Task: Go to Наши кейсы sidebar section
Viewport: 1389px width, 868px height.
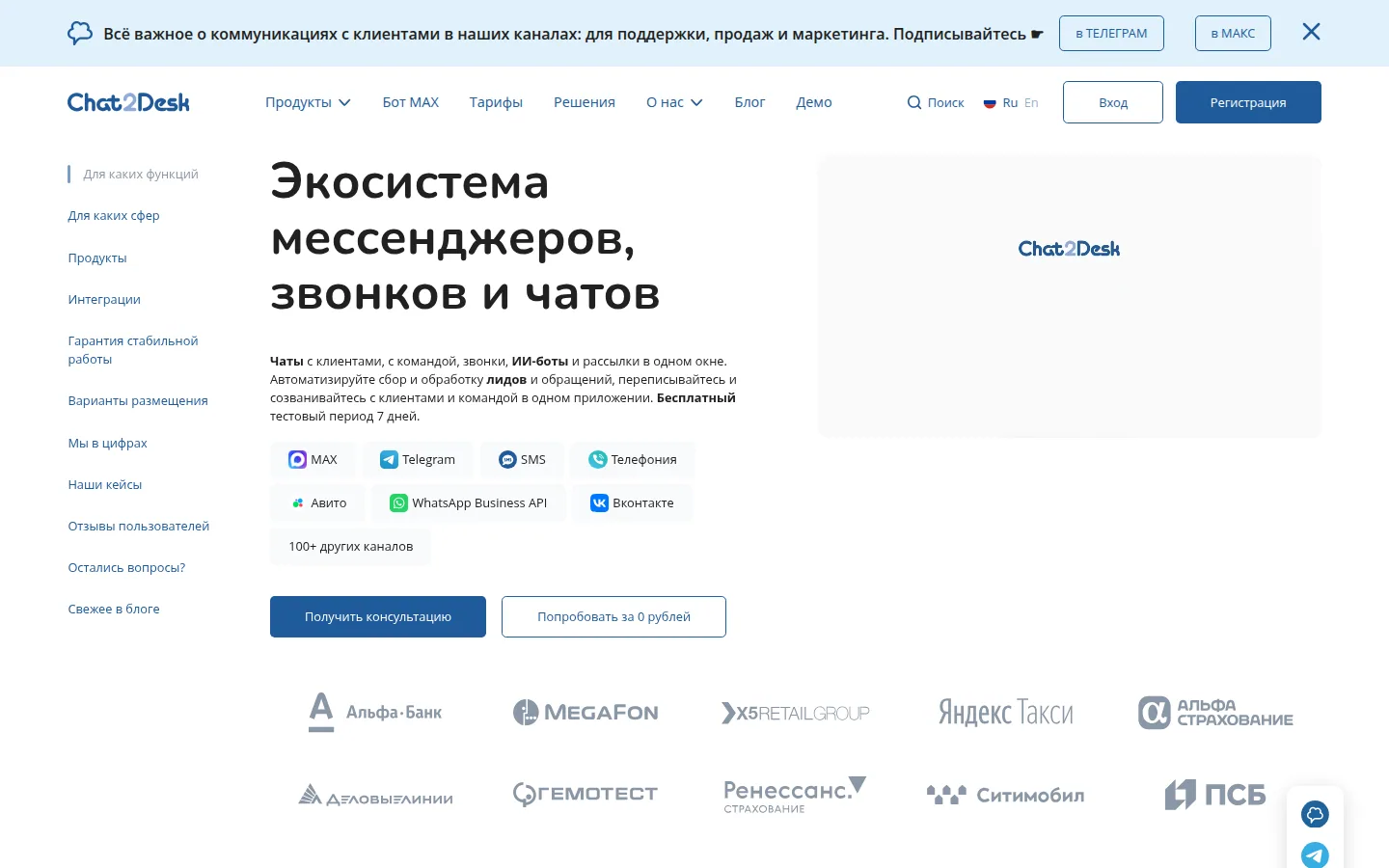Action: 105,484
